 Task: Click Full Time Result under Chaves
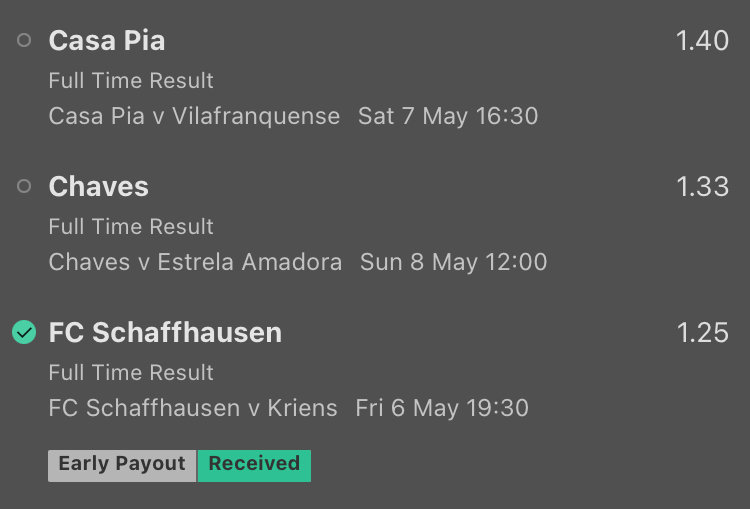[131, 226]
